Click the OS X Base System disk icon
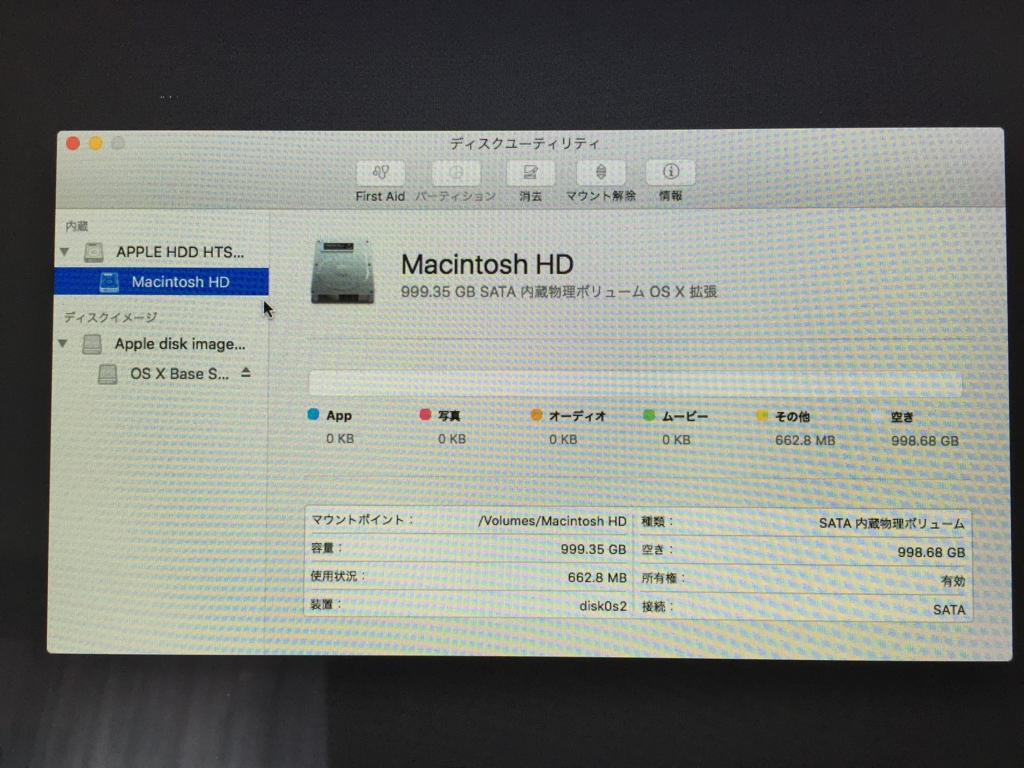Image resolution: width=1024 pixels, height=768 pixels. click(107, 374)
